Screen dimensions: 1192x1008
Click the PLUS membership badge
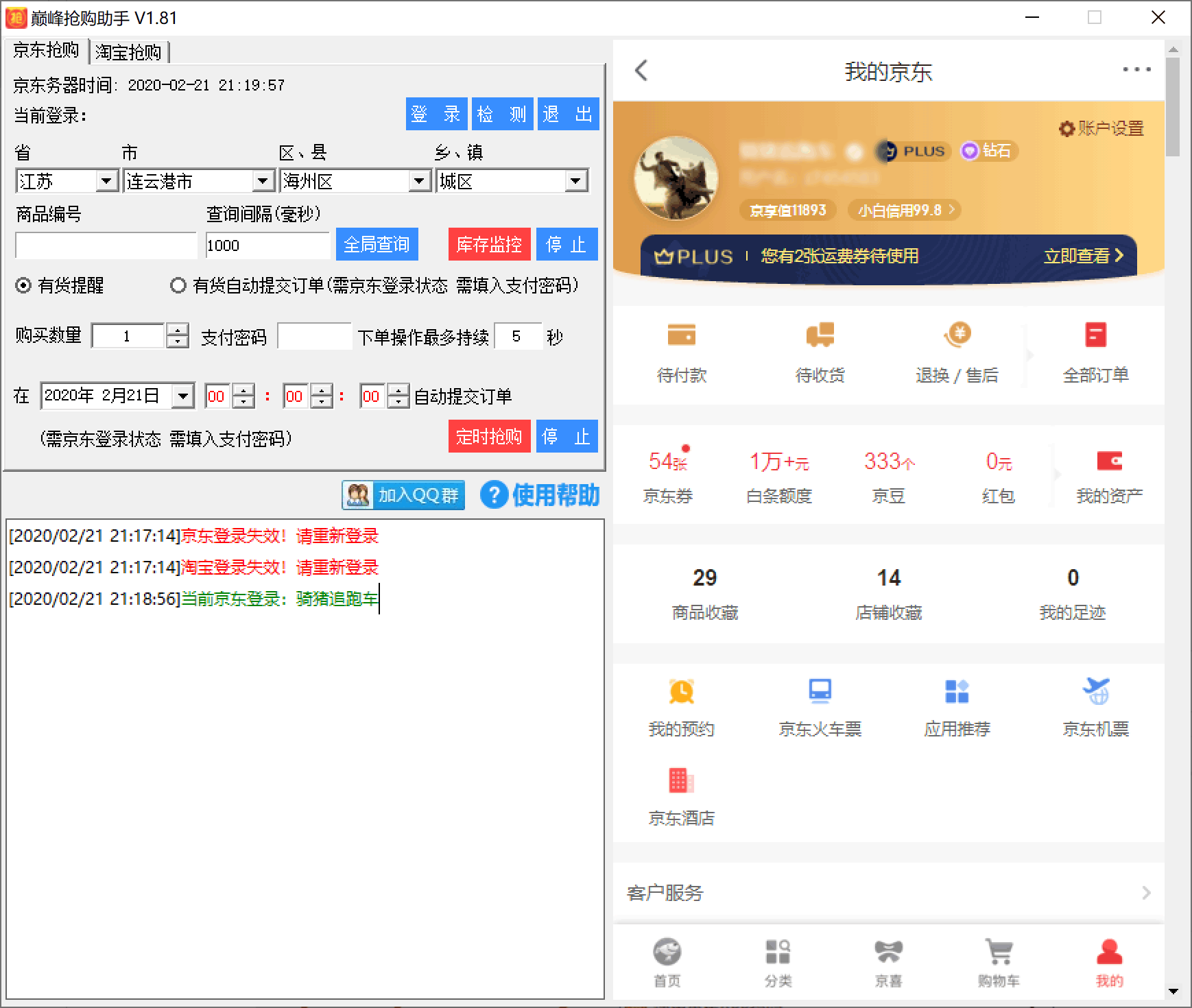click(913, 151)
